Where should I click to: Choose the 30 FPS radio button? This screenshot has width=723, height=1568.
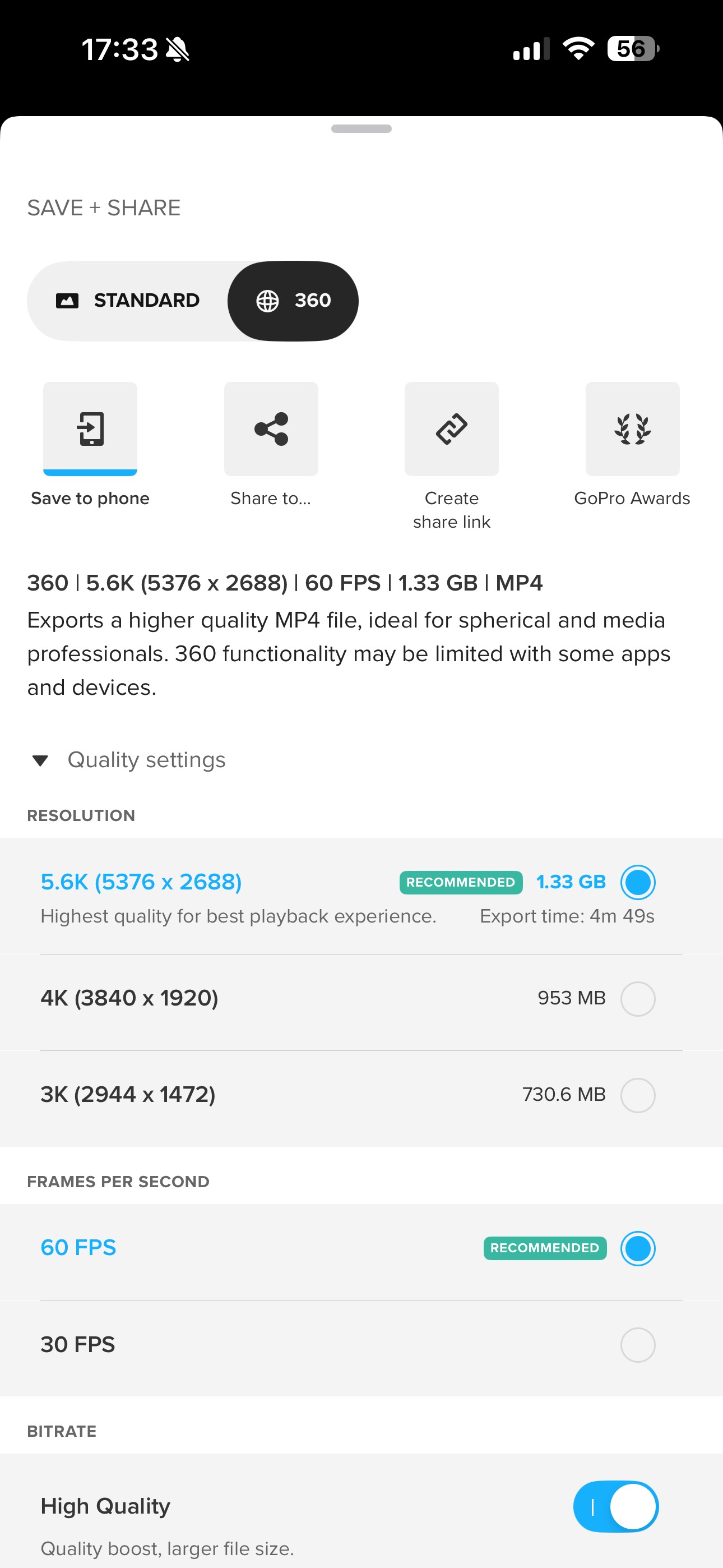coord(638,1345)
